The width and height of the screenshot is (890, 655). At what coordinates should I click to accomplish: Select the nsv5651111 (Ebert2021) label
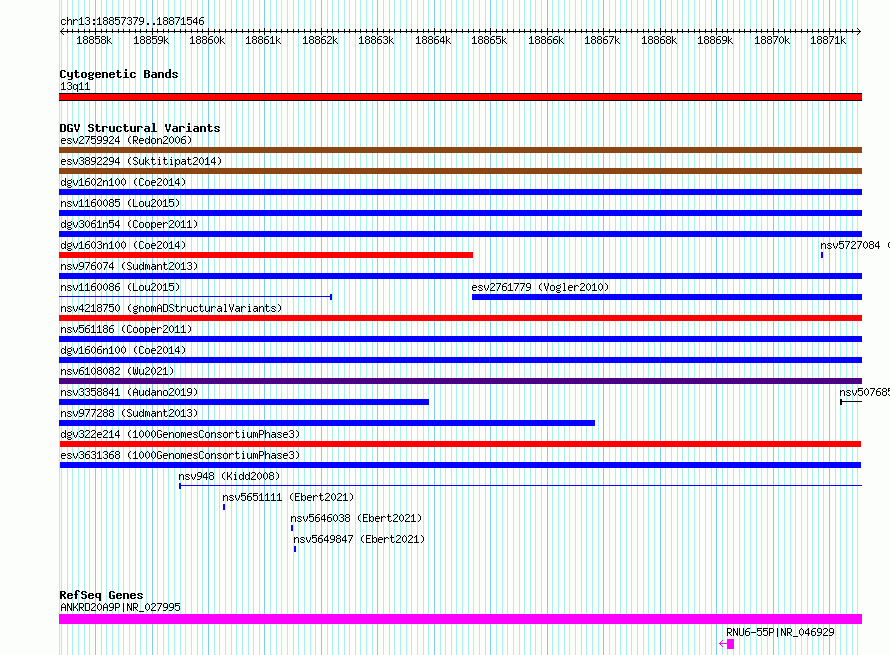[288, 497]
